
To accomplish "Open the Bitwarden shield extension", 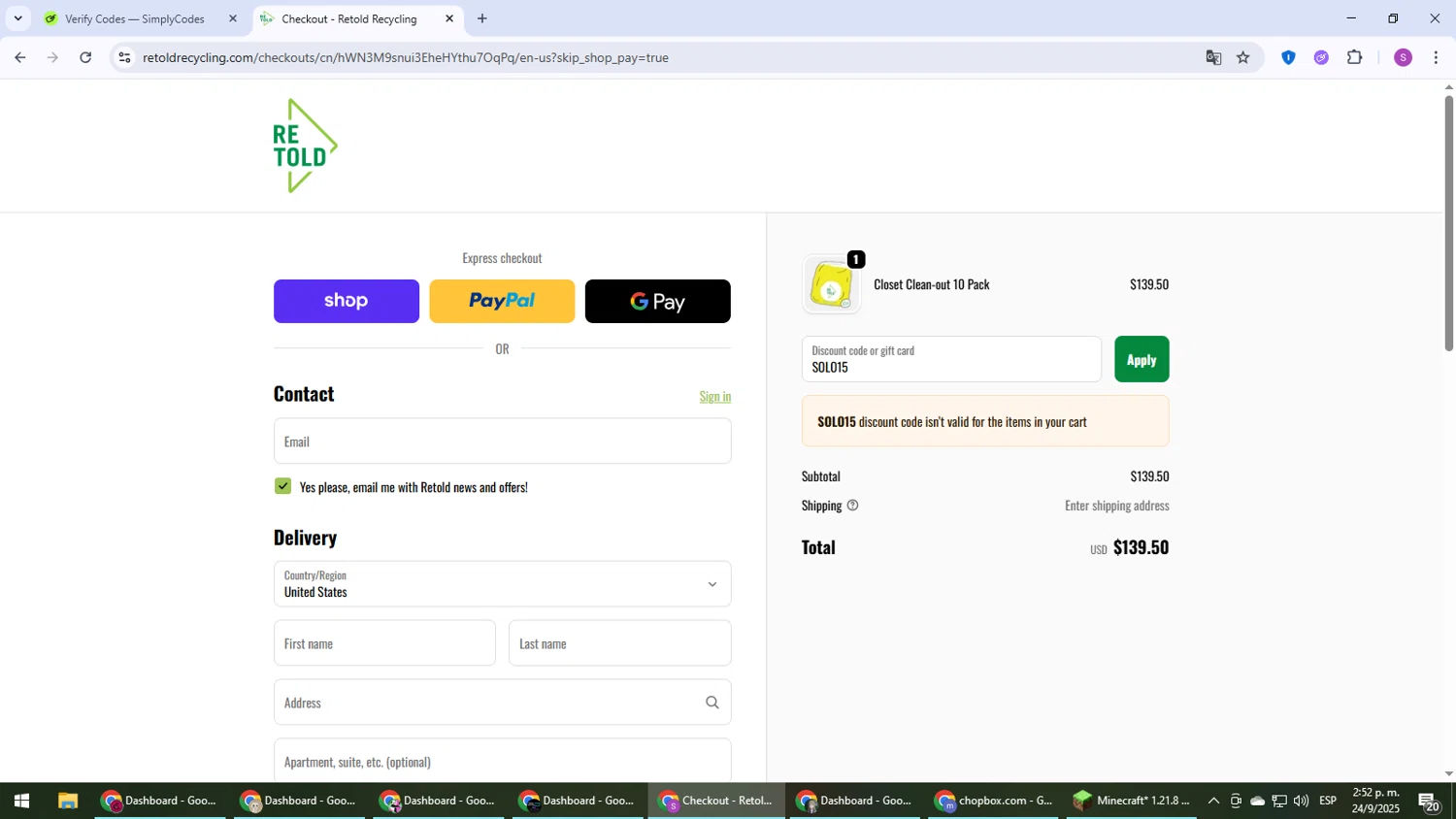I will coord(1289,57).
